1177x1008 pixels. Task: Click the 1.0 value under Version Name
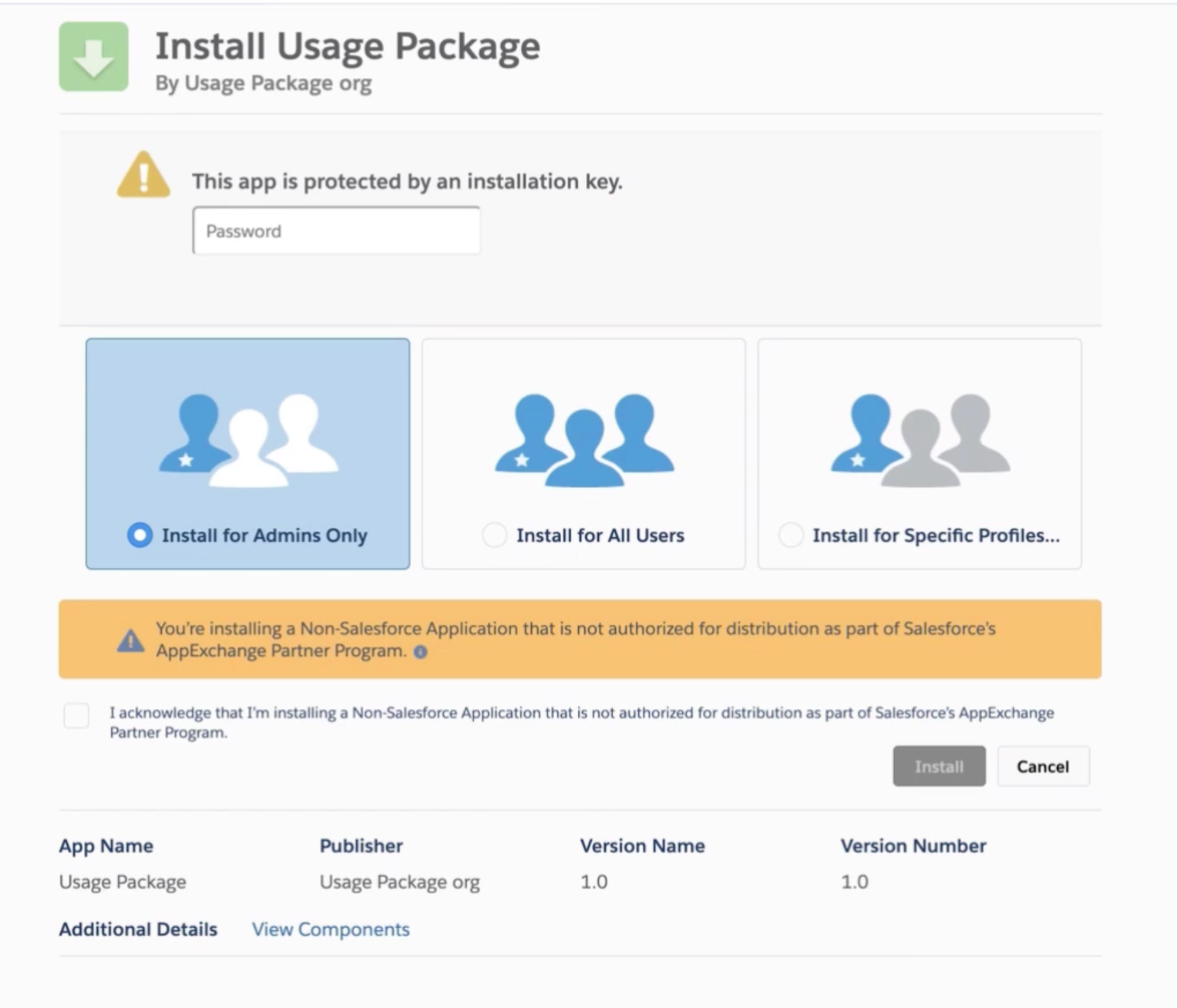(594, 882)
